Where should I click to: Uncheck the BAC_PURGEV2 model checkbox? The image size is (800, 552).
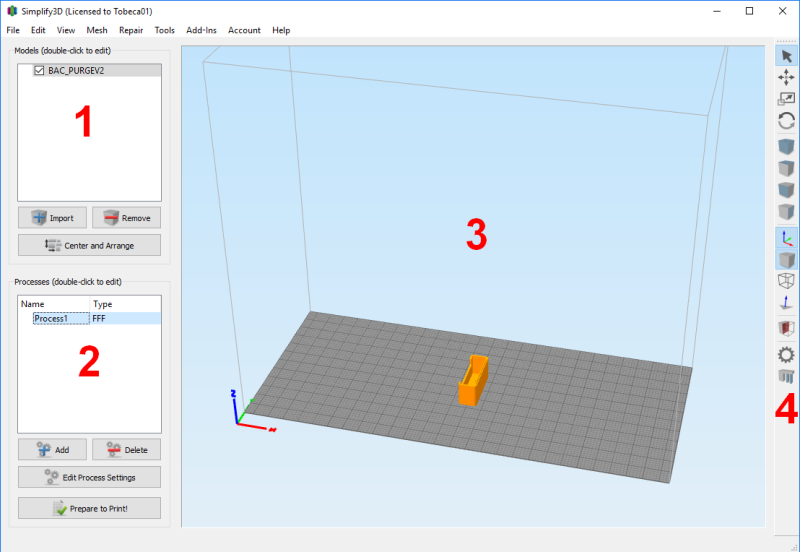39,71
